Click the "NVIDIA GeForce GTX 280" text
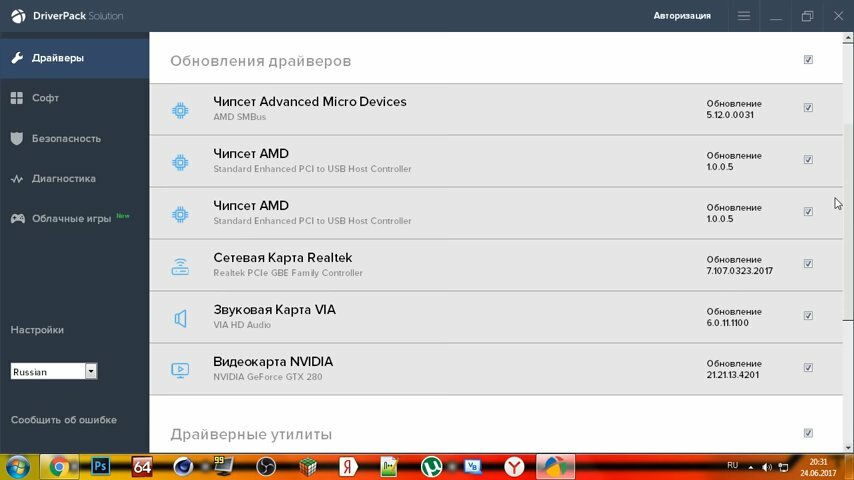This screenshot has width=854, height=480. click(267, 377)
